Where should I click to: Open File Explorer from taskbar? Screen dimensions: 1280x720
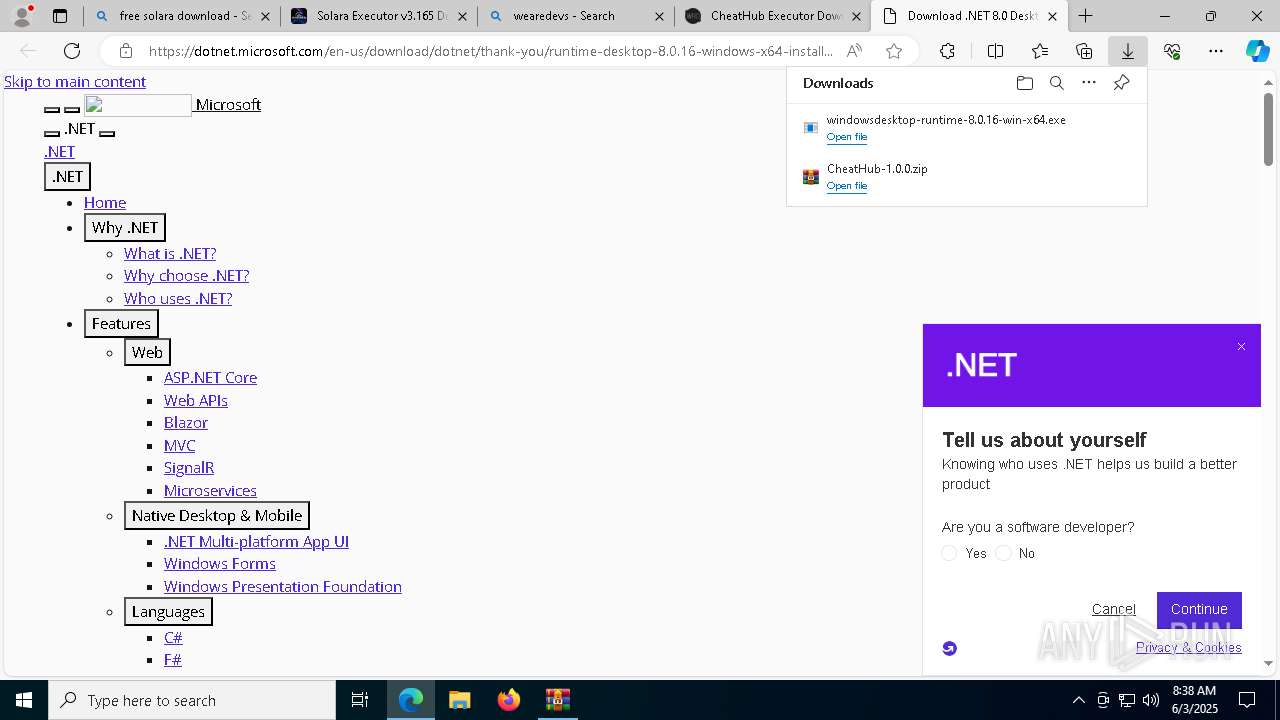tap(459, 700)
